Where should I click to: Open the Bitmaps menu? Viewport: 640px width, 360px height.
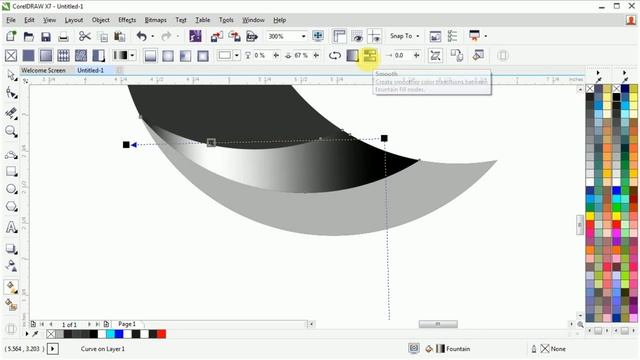point(156,20)
